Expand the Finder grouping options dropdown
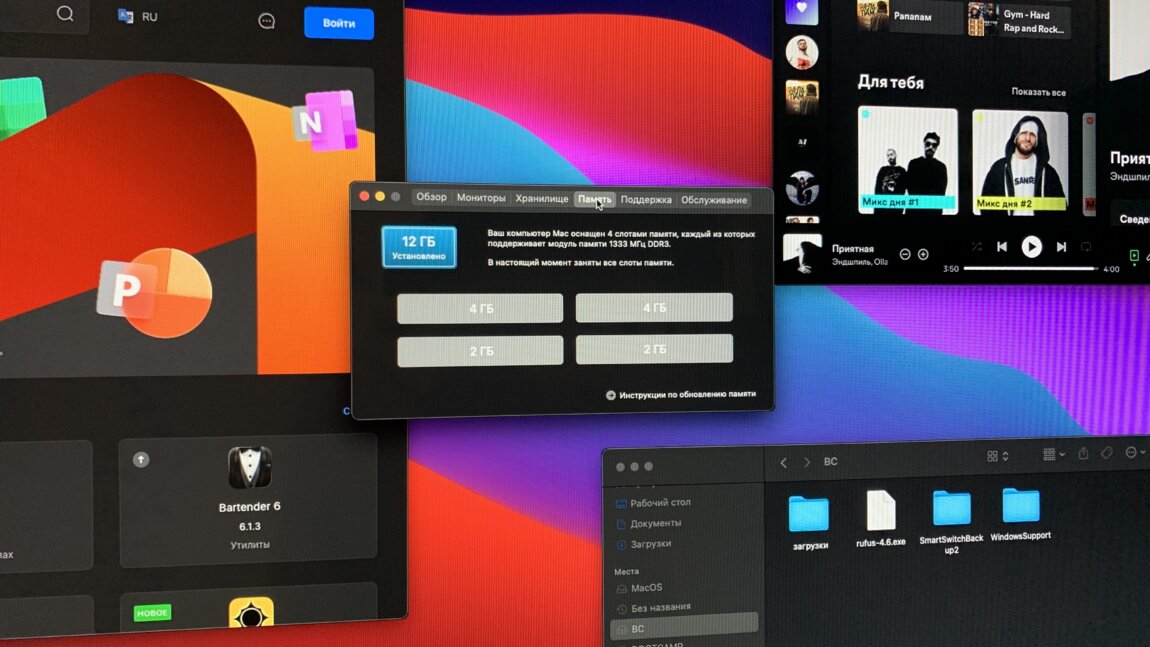The height and width of the screenshot is (647, 1150). (x=1053, y=454)
